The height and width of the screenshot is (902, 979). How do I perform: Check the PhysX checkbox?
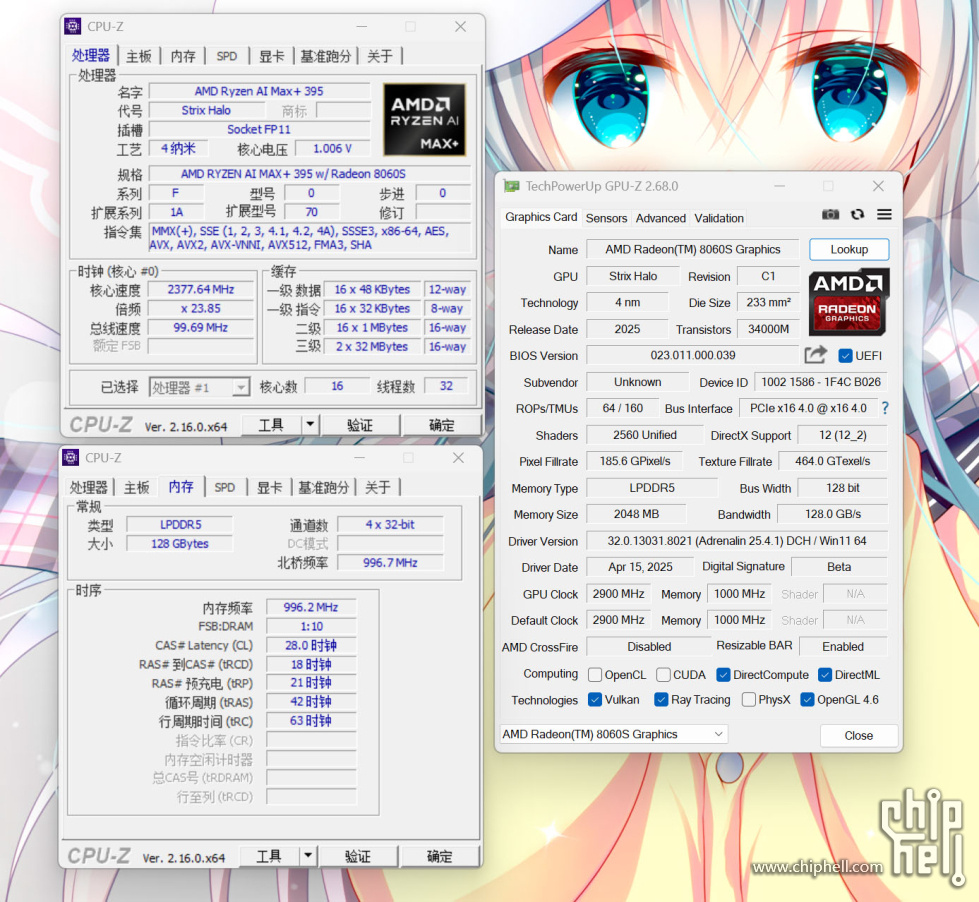[x=748, y=700]
